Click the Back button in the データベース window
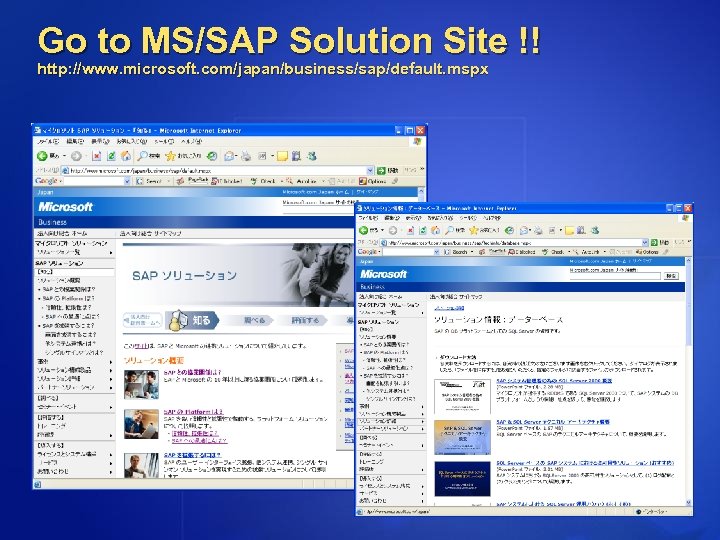The height and width of the screenshot is (540, 720). [x=368, y=230]
